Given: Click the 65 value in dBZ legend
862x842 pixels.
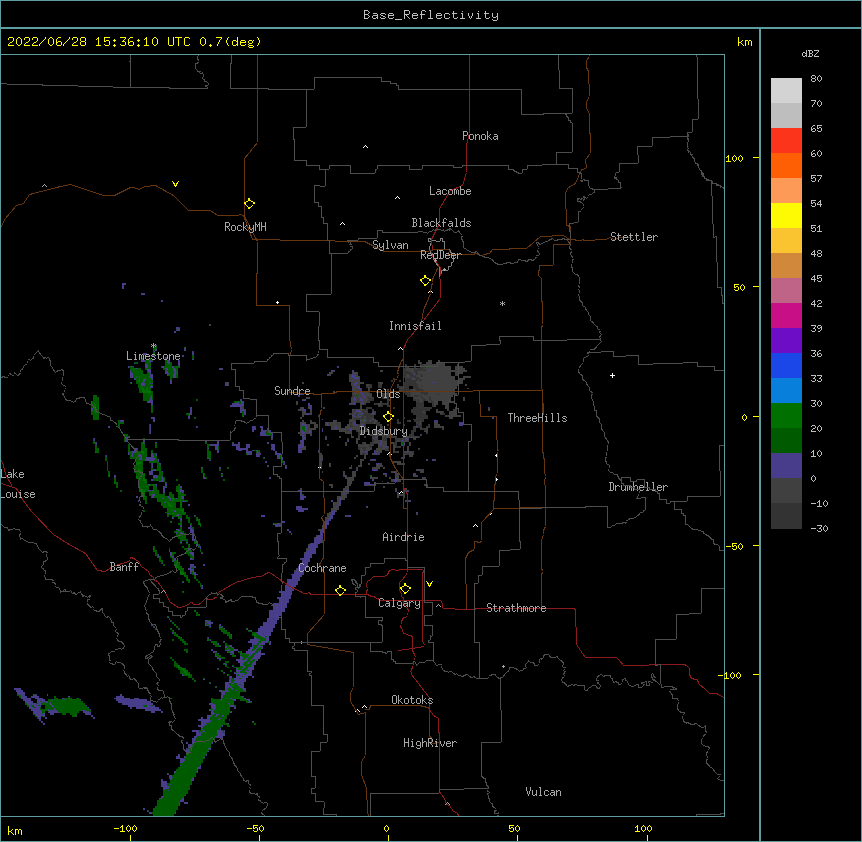Looking at the screenshot, I should click(816, 128).
